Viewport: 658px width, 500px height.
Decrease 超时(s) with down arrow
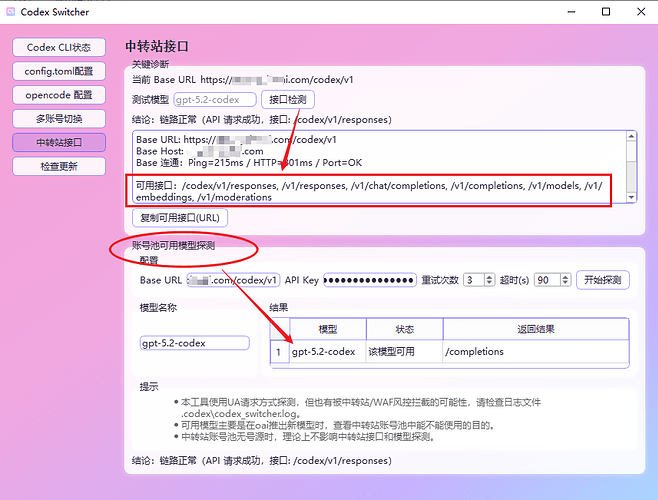tap(565, 283)
